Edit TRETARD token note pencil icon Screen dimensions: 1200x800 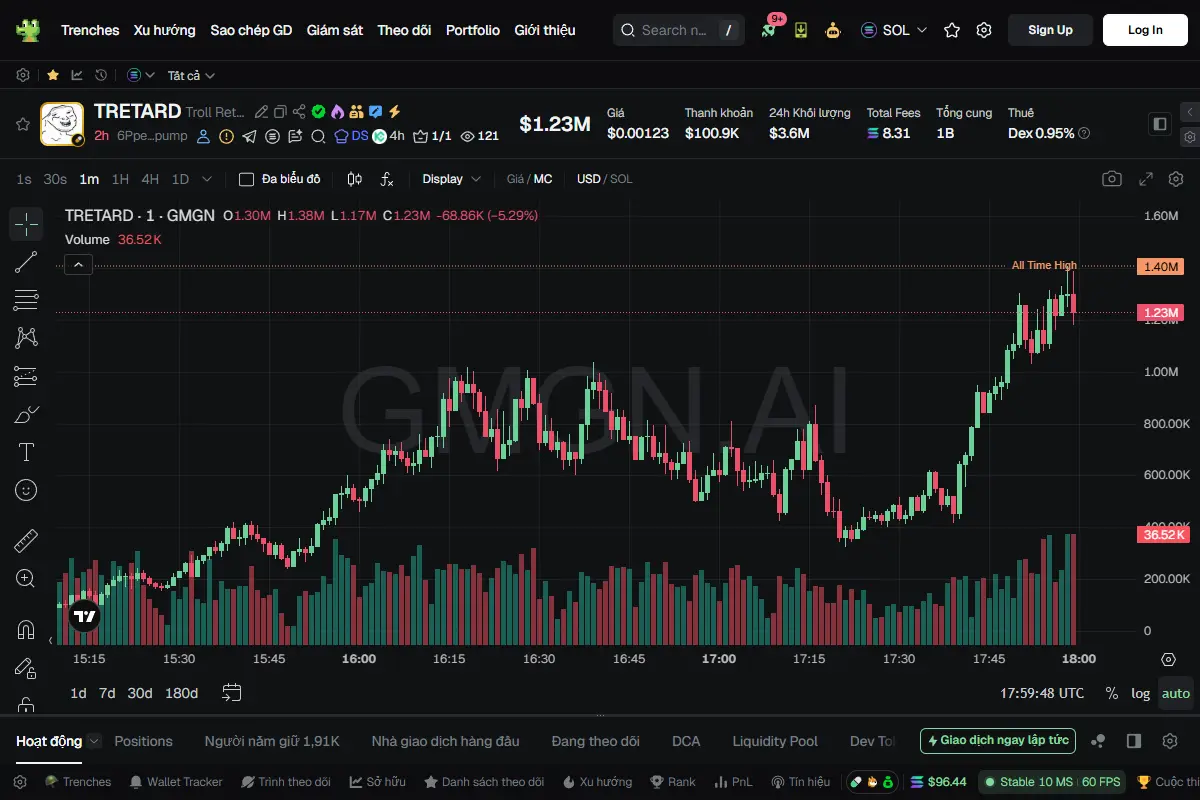tap(261, 112)
